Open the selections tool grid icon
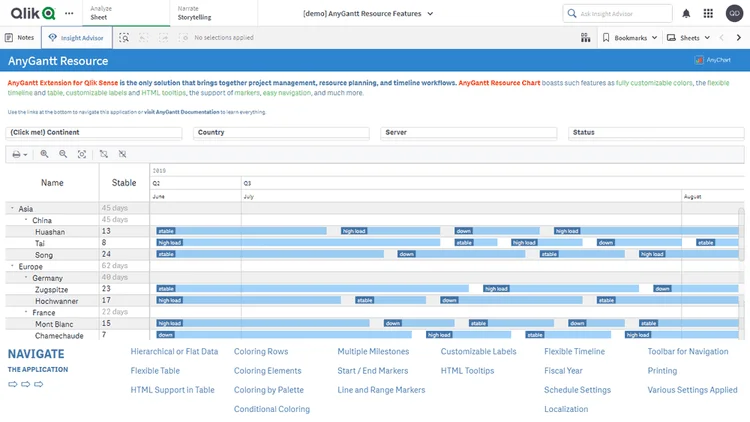 [585, 37]
